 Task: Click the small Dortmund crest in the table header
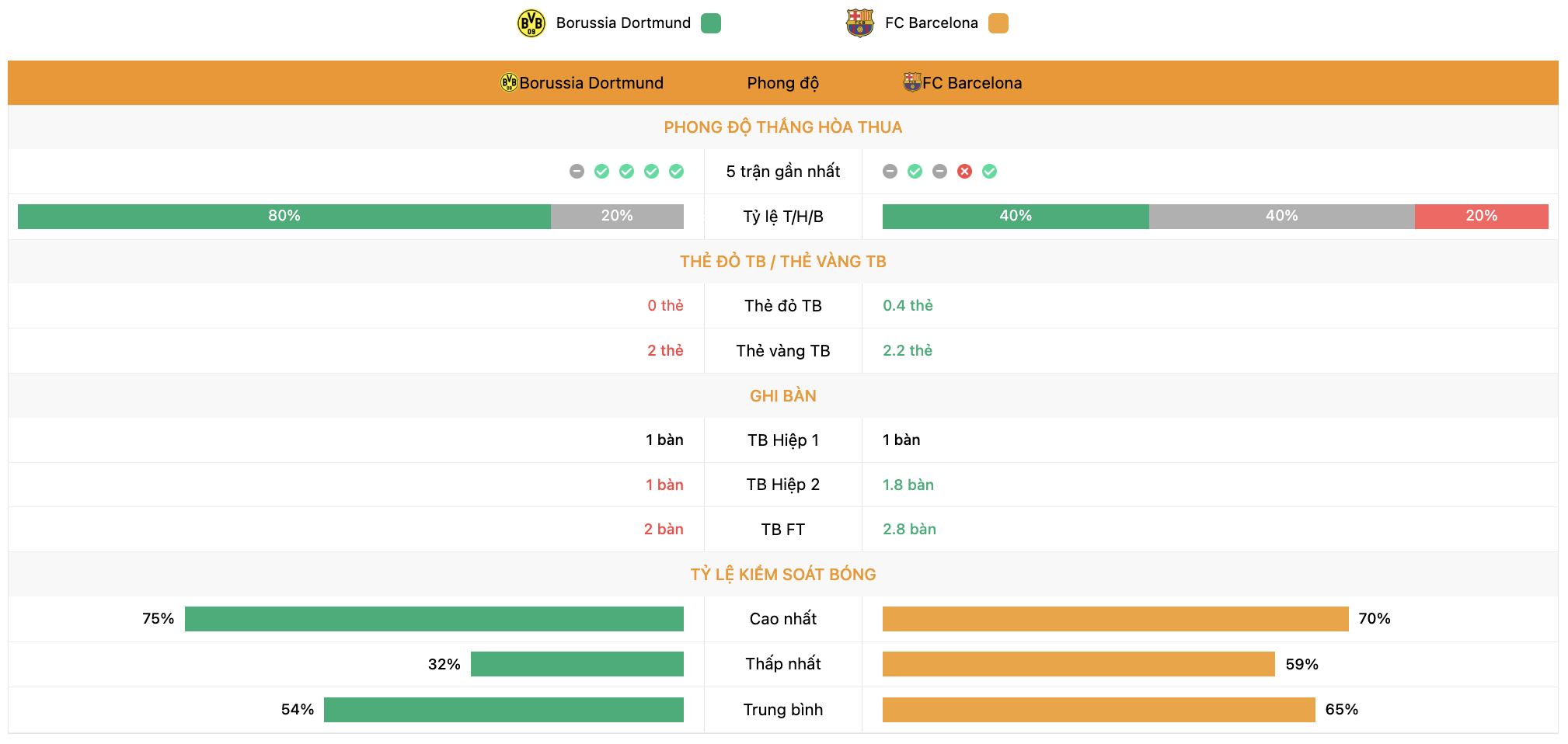tap(509, 82)
